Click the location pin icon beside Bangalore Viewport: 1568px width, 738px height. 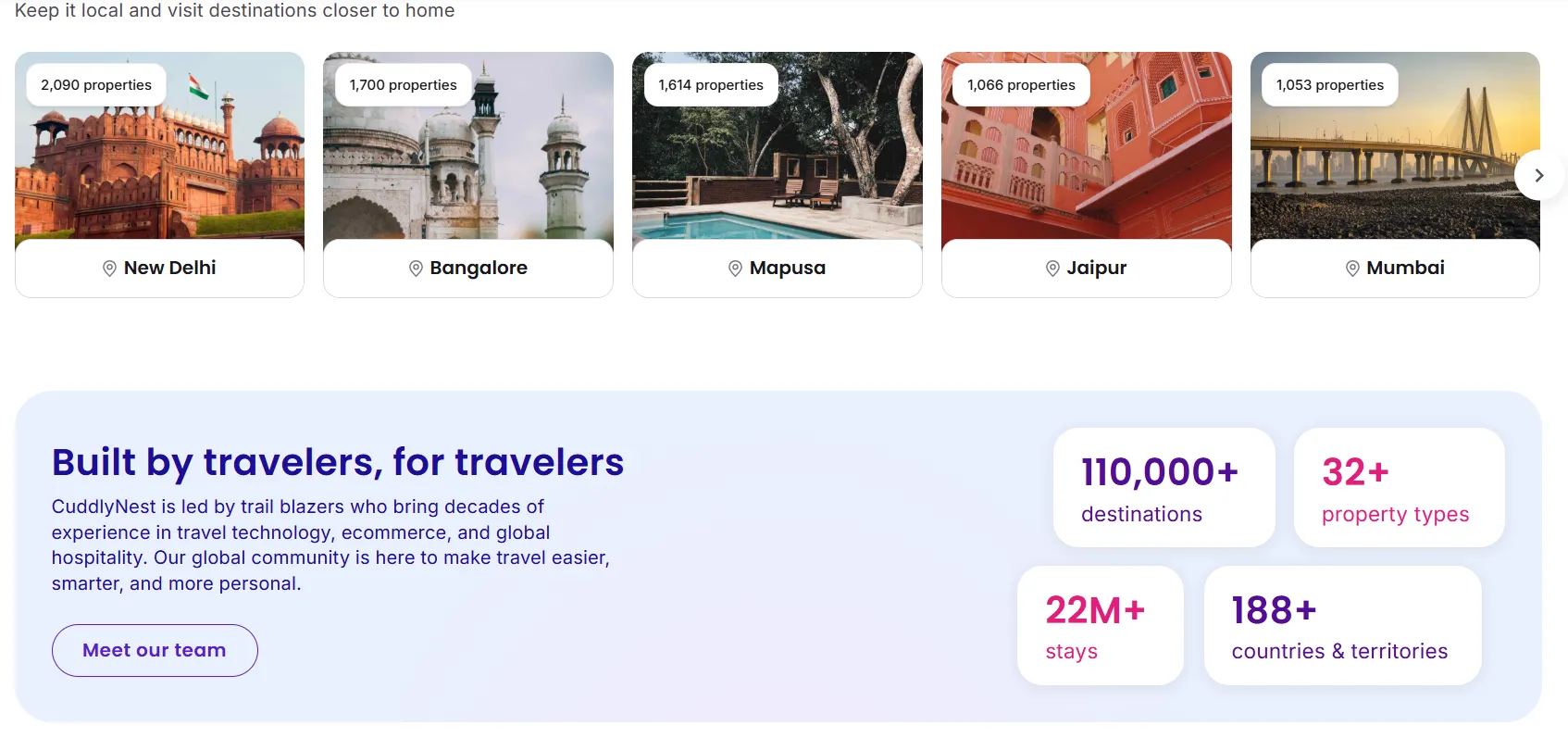pos(416,269)
